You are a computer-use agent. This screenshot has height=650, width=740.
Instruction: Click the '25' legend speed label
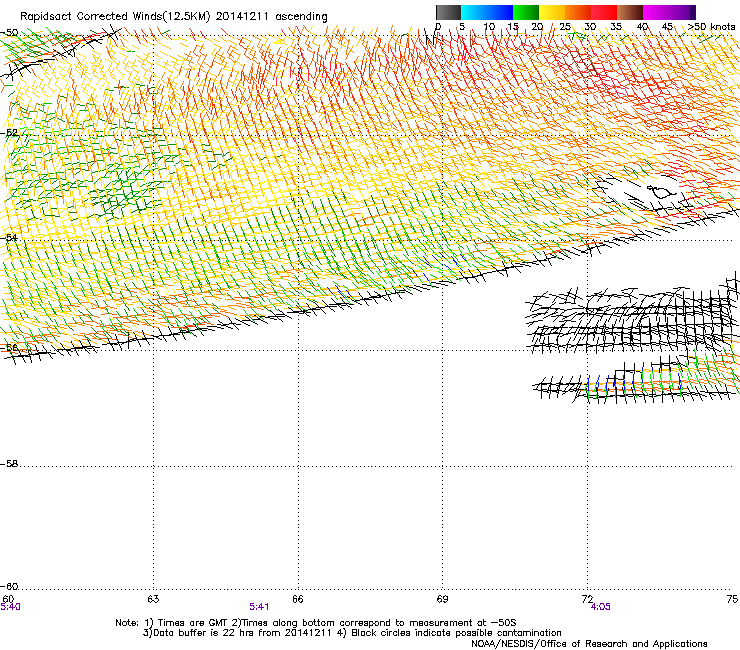point(564,27)
